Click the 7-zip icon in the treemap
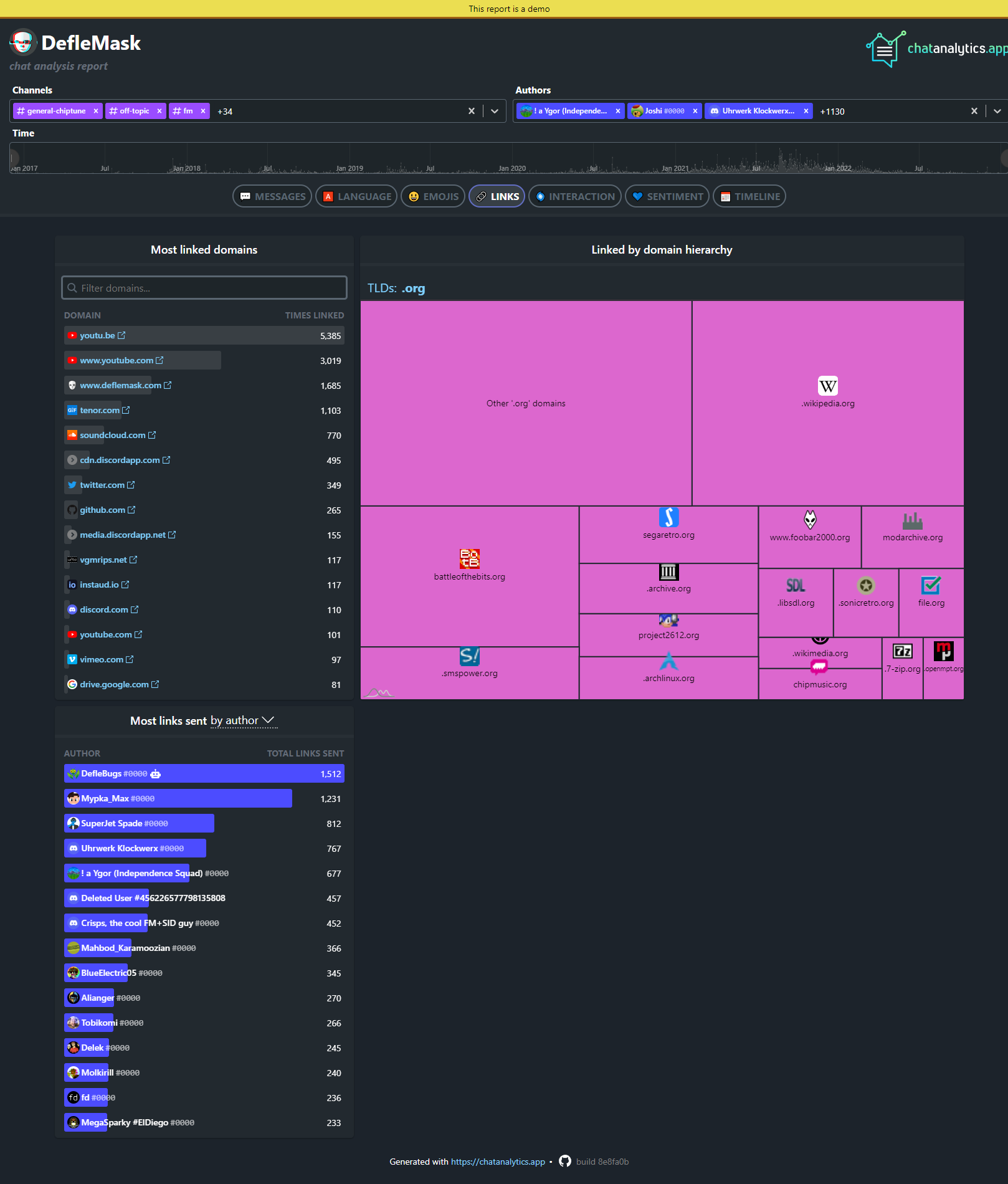 [x=902, y=651]
